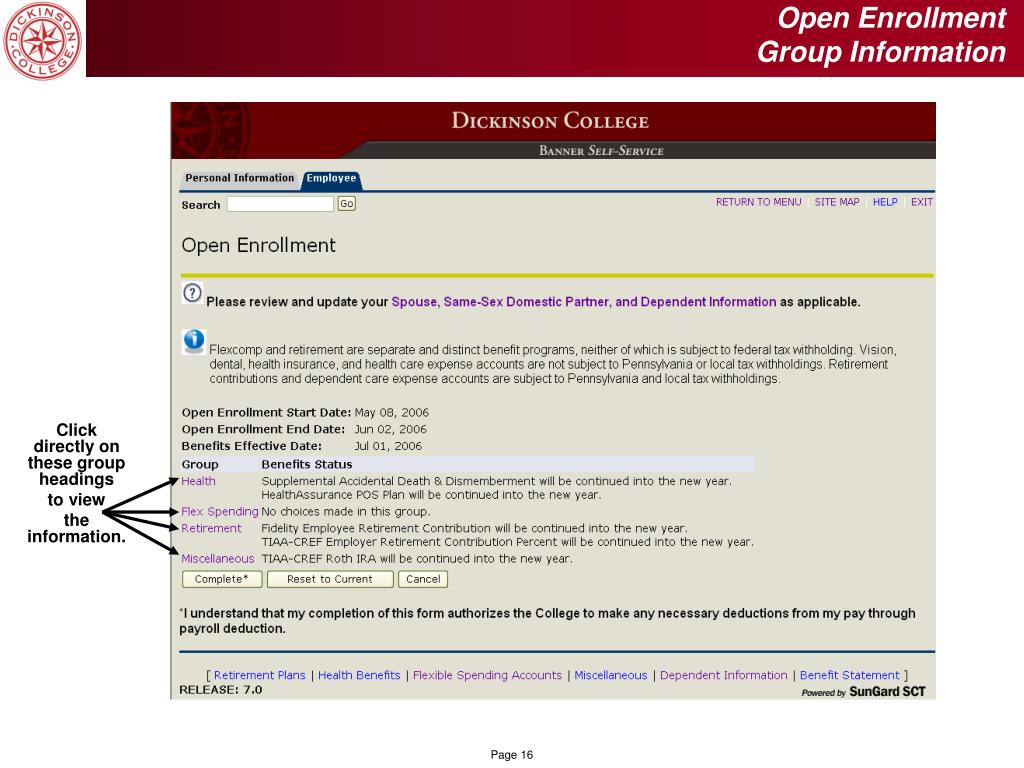The height and width of the screenshot is (768, 1024).
Task: Click the 'RELEASE: 7.0' text
Action: [221, 690]
